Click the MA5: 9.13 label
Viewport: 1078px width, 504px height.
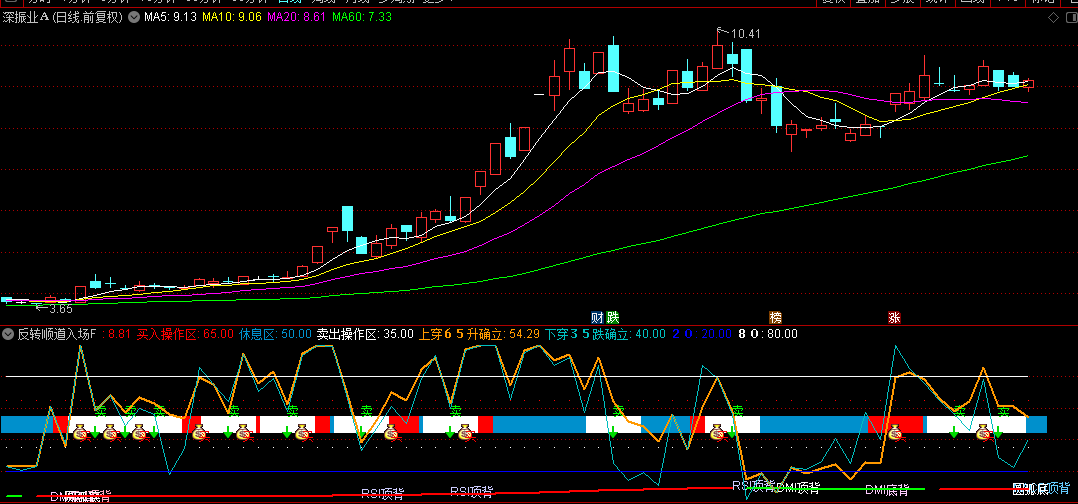tap(170, 18)
